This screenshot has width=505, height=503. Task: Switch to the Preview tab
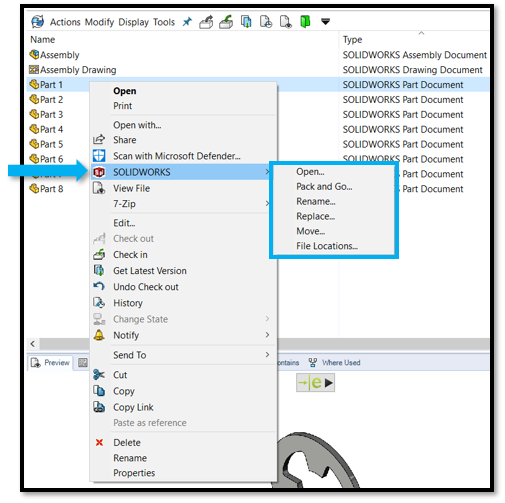[50, 363]
